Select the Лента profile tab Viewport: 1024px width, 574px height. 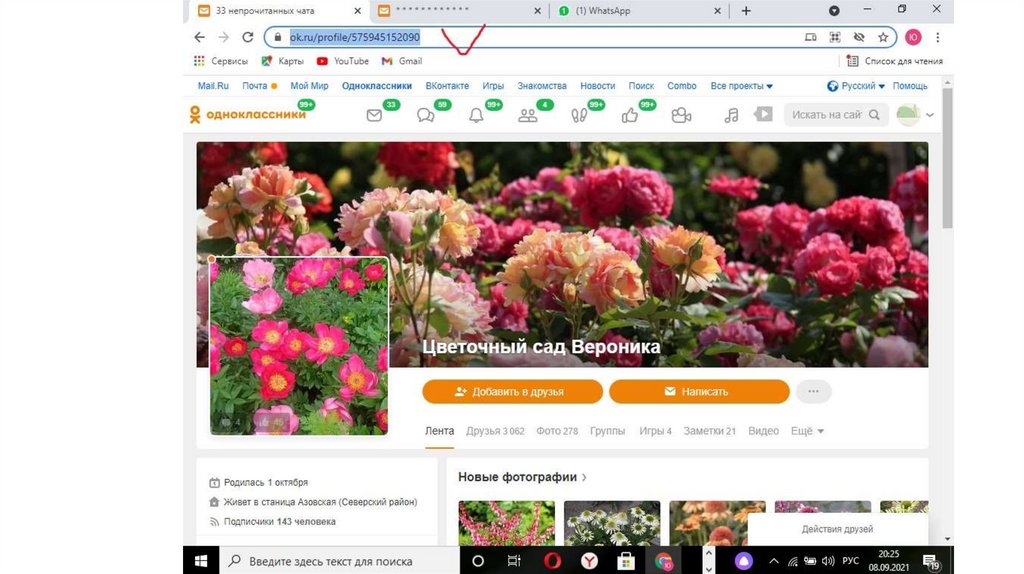coord(440,431)
